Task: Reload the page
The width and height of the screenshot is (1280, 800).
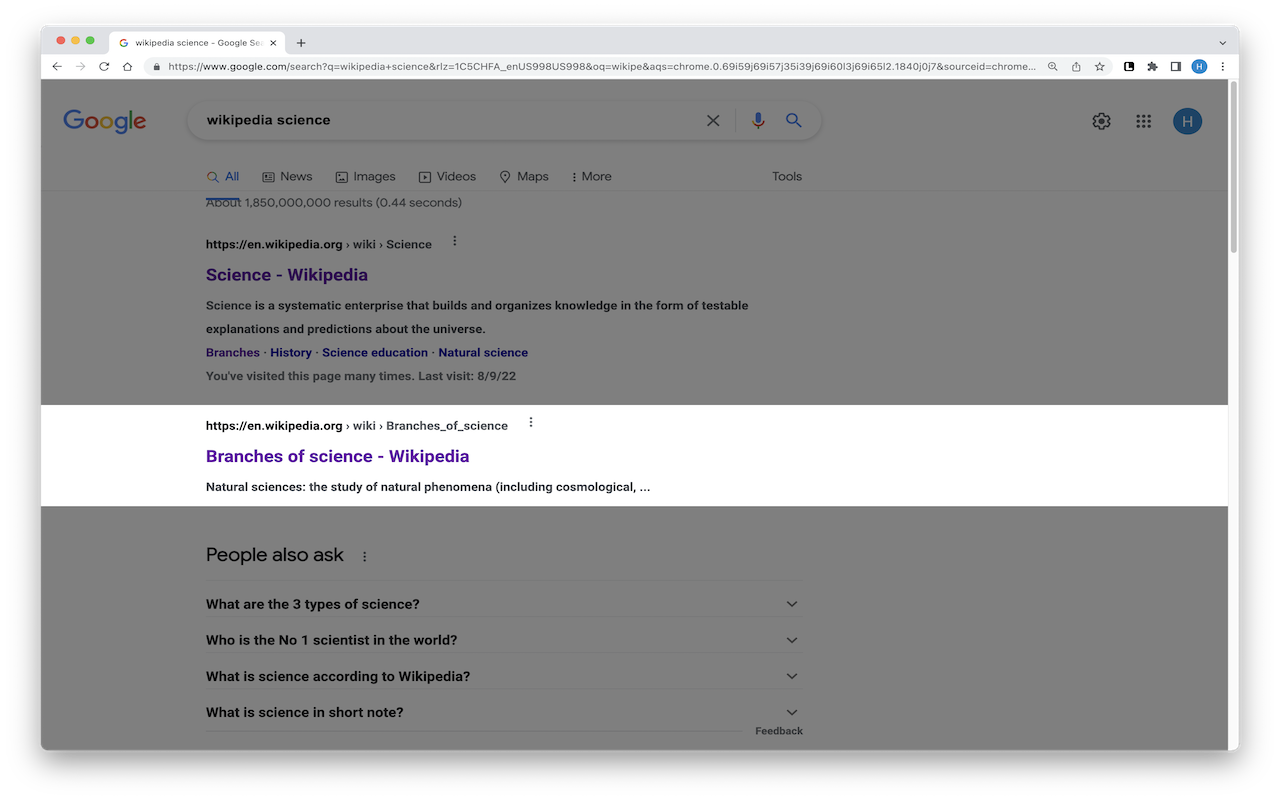Action: click(104, 66)
